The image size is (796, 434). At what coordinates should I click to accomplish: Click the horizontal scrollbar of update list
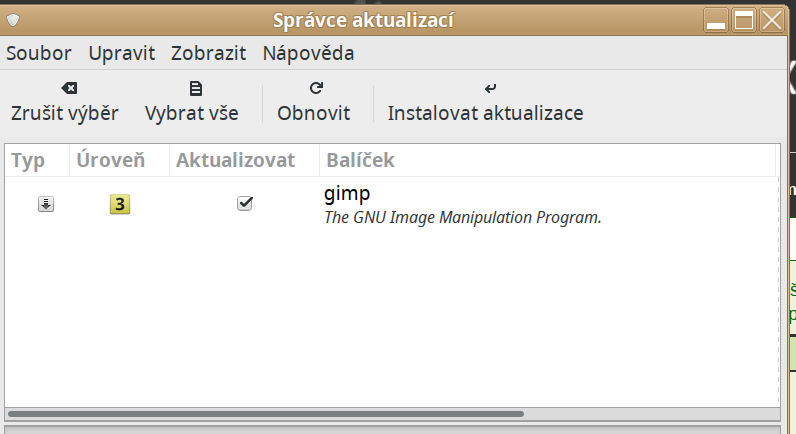pyautogui.click(x=265, y=413)
